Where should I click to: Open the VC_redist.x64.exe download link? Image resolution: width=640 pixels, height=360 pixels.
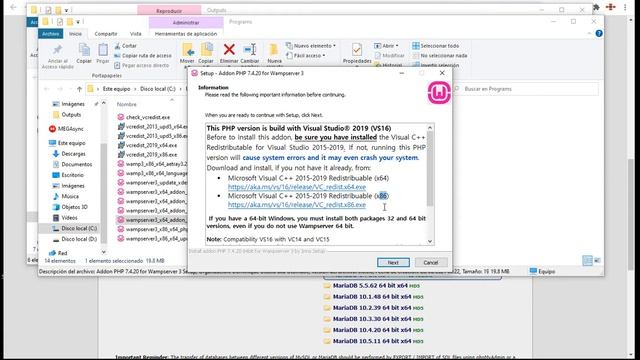pos(297,187)
